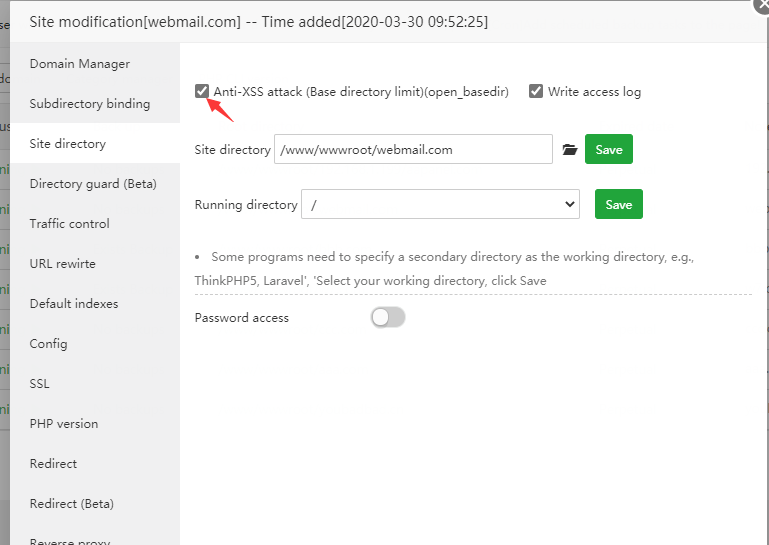Click the Site directory path input field
The image size is (769, 545).
(413, 149)
